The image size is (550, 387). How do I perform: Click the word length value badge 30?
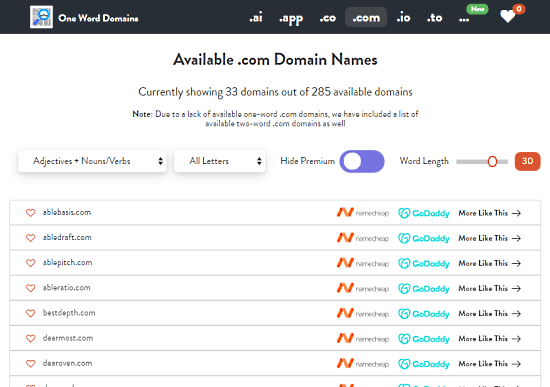pos(527,161)
